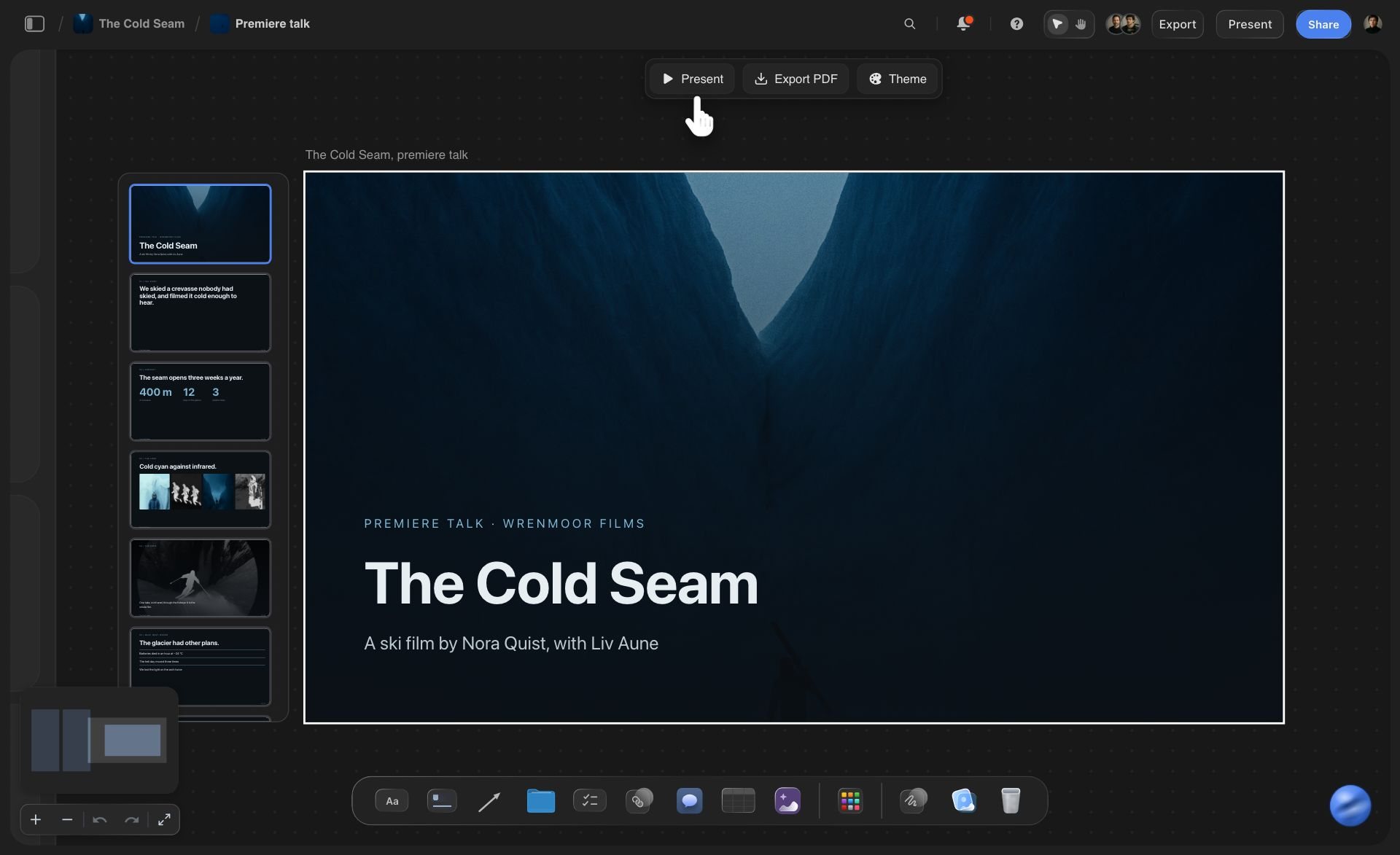The width and height of the screenshot is (1400, 855).
Task: Select the 'We skied a crevasse' slide thumbnail
Action: 200,313
